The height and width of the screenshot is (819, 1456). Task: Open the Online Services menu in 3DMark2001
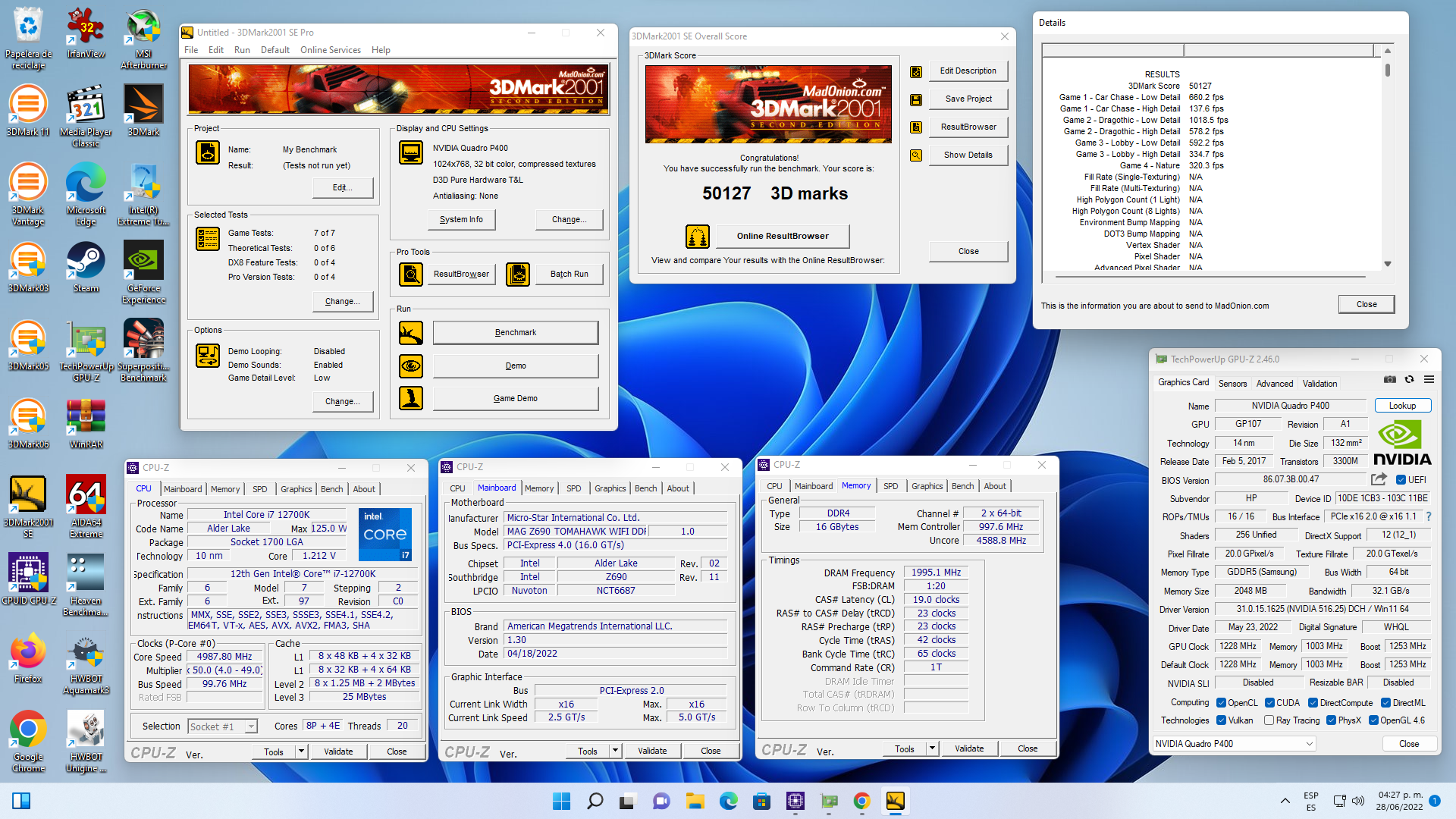[x=331, y=50]
